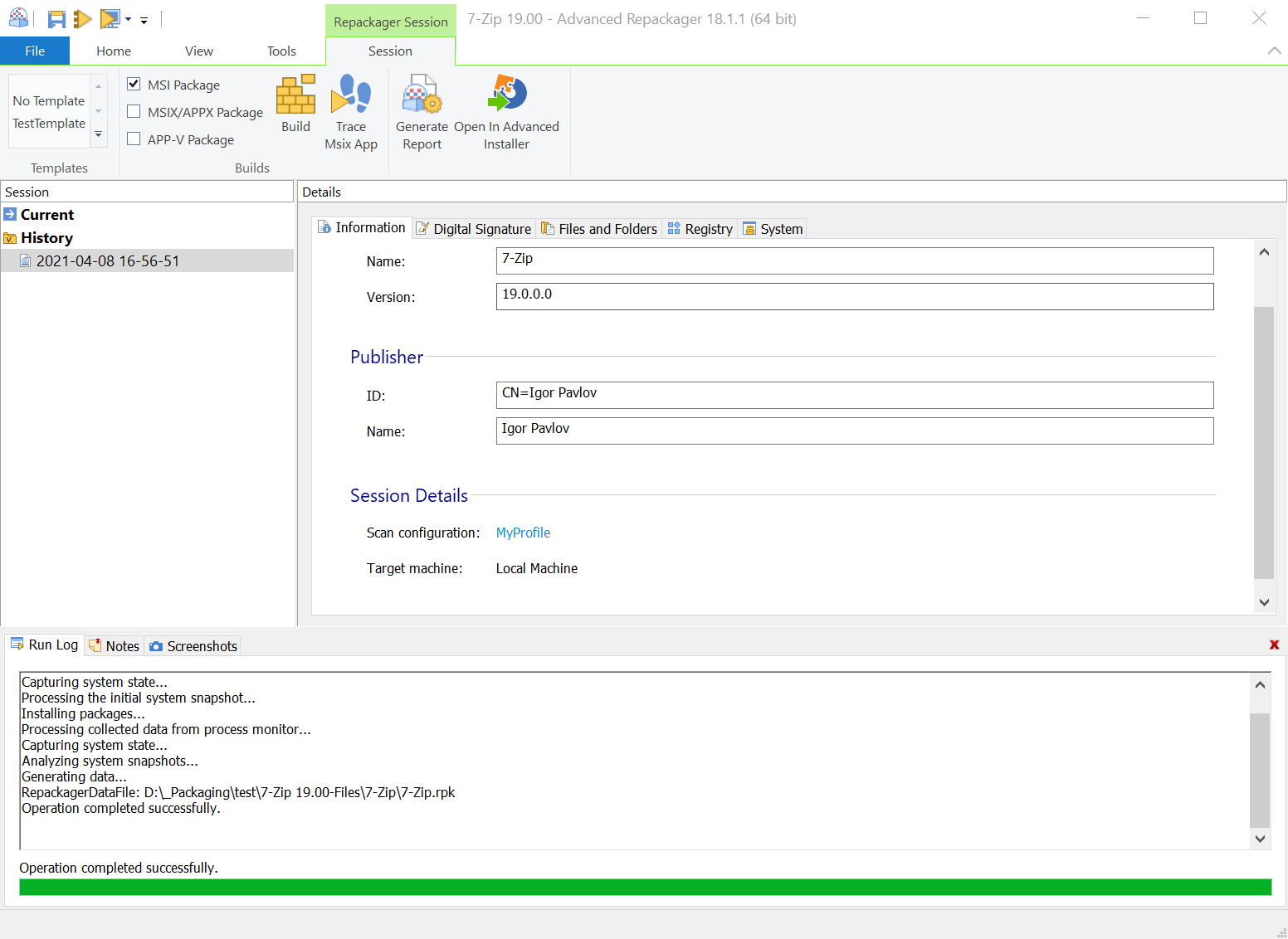The width and height of the screenshot is (1288, 939).
Task: Switch to the Home ribbon tab
Action: coord(114,51)
